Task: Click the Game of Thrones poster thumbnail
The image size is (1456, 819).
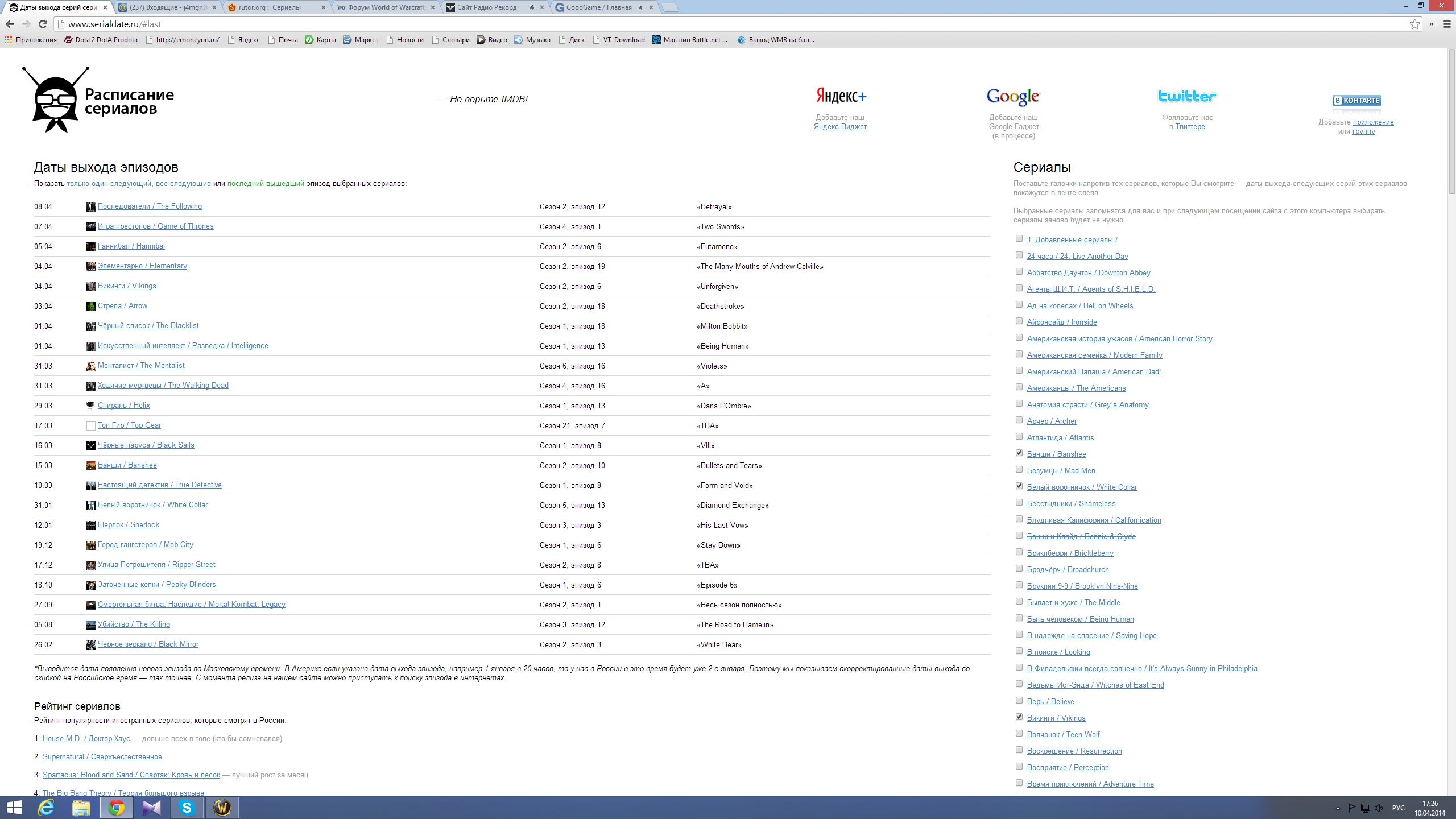Action: coord(90,227)
